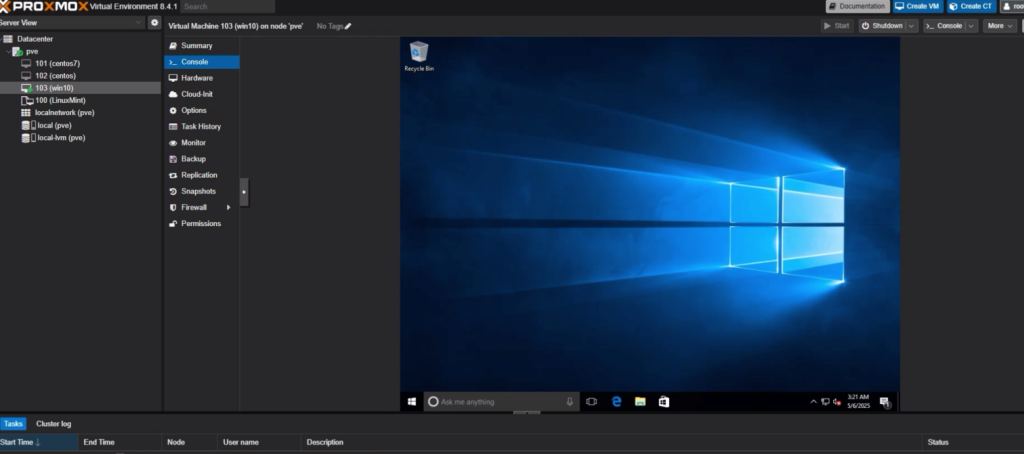Open Microsoft Store from taskbar
Viewport: 1024px width, 454px height.
[664, 402]
